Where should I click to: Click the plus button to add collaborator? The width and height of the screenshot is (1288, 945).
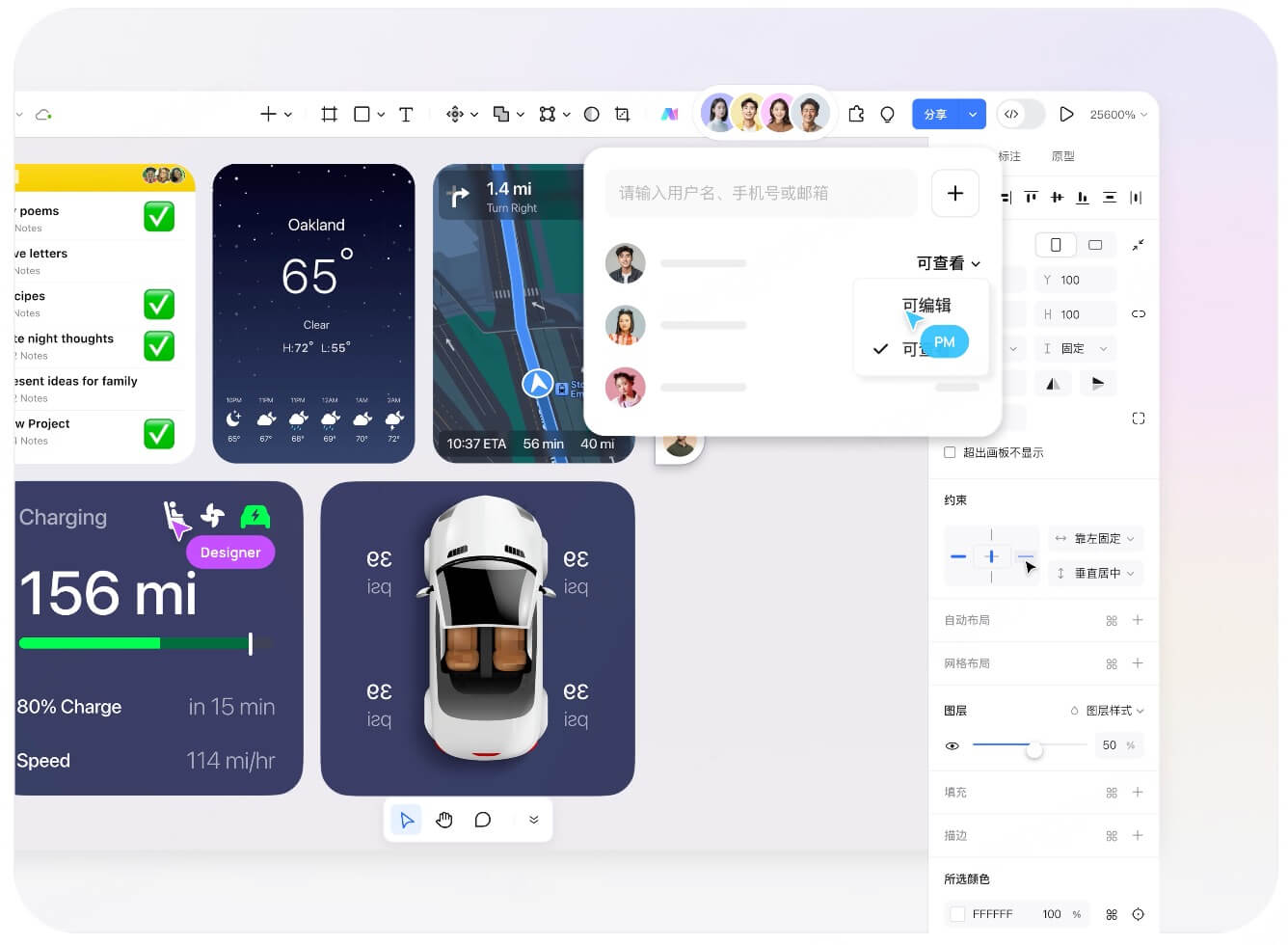[x=954, y=193]
